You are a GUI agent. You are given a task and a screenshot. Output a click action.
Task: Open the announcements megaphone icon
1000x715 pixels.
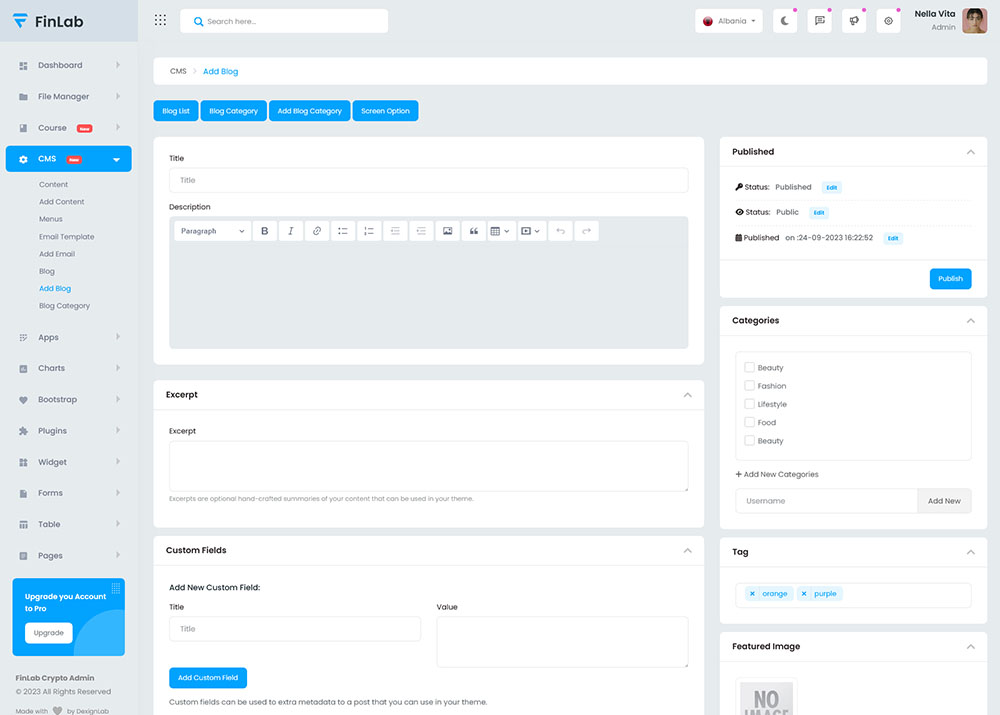[x=854, y=21]
